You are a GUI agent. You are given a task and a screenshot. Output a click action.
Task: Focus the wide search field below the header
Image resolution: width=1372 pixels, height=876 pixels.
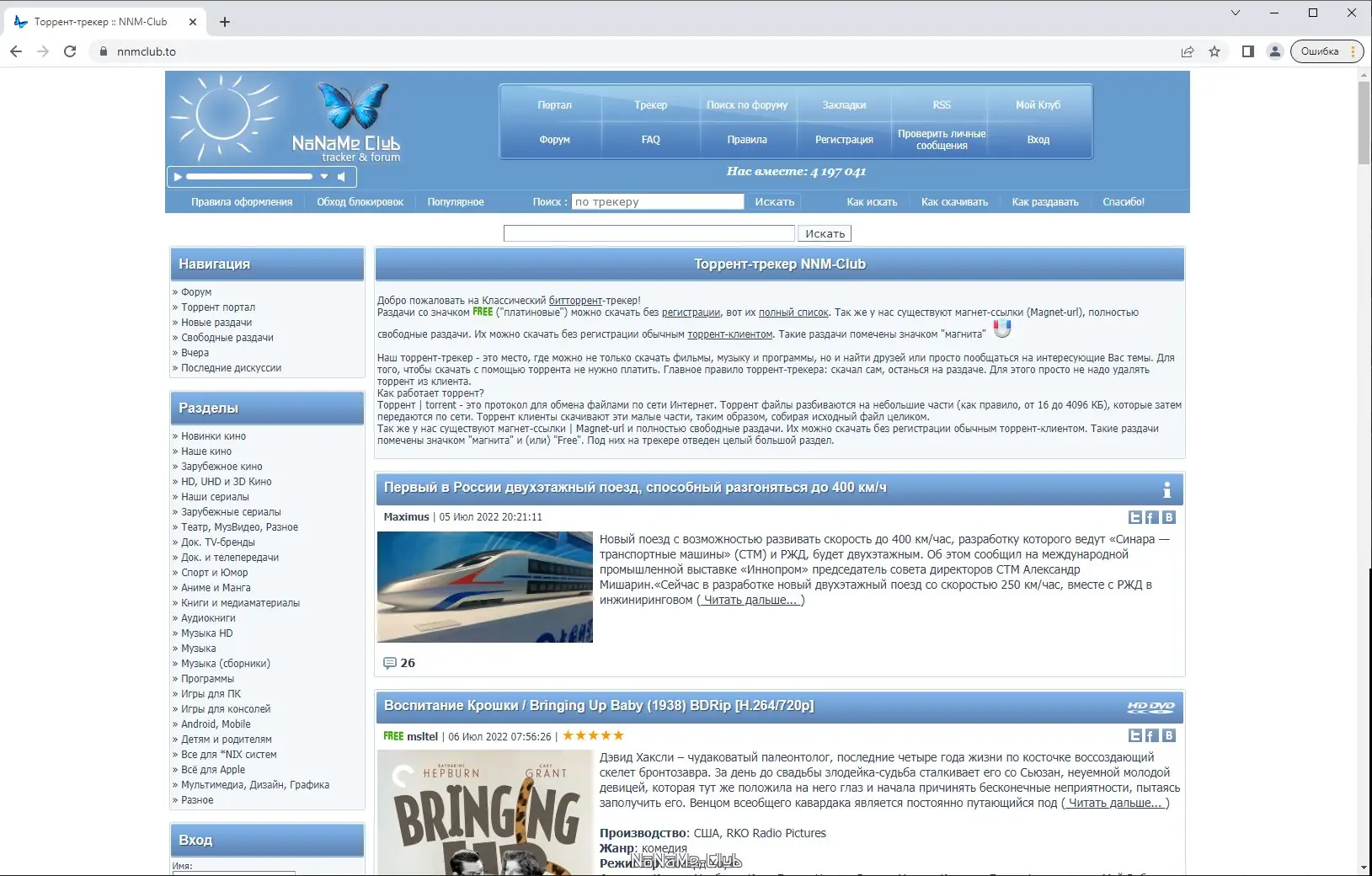[x=649, y=233]
